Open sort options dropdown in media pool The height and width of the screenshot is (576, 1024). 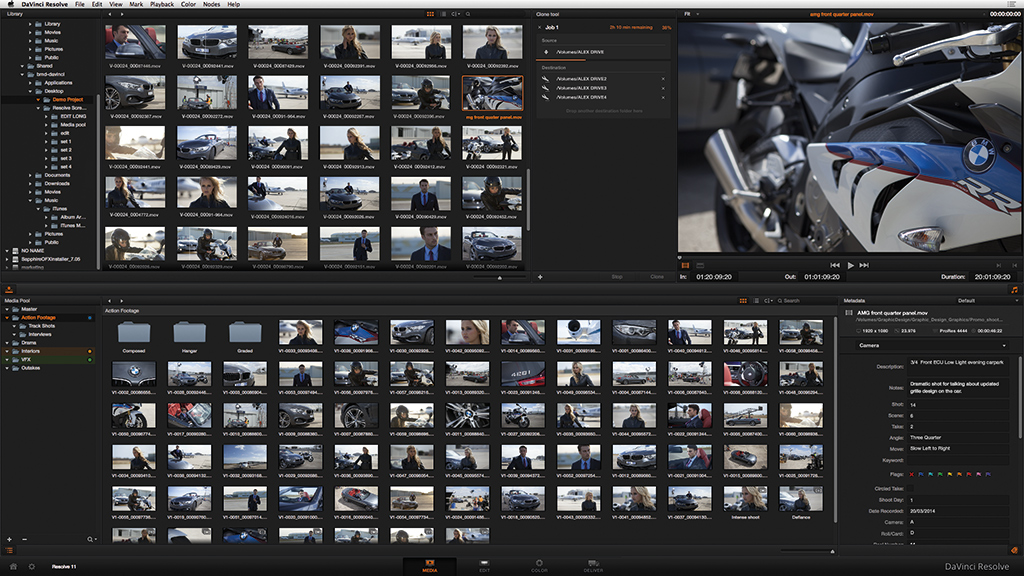coord(769,300)
